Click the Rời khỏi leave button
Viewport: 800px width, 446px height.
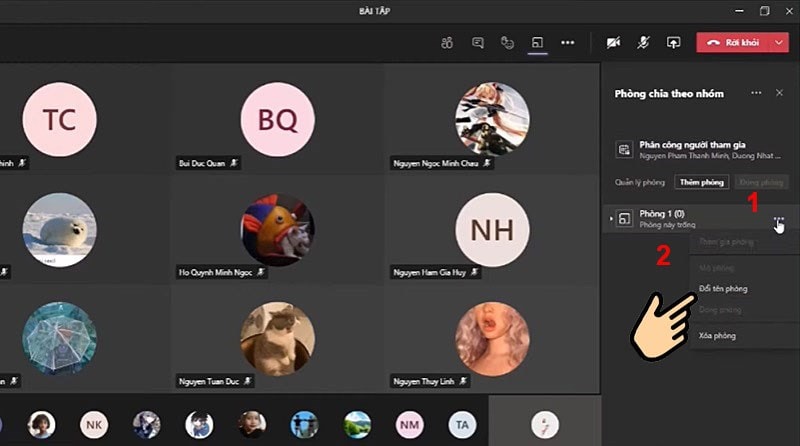coord(734,43)
